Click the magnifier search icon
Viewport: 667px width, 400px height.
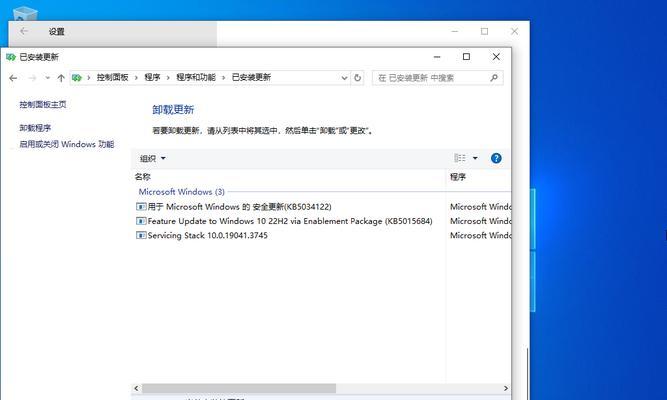[493, 78]
